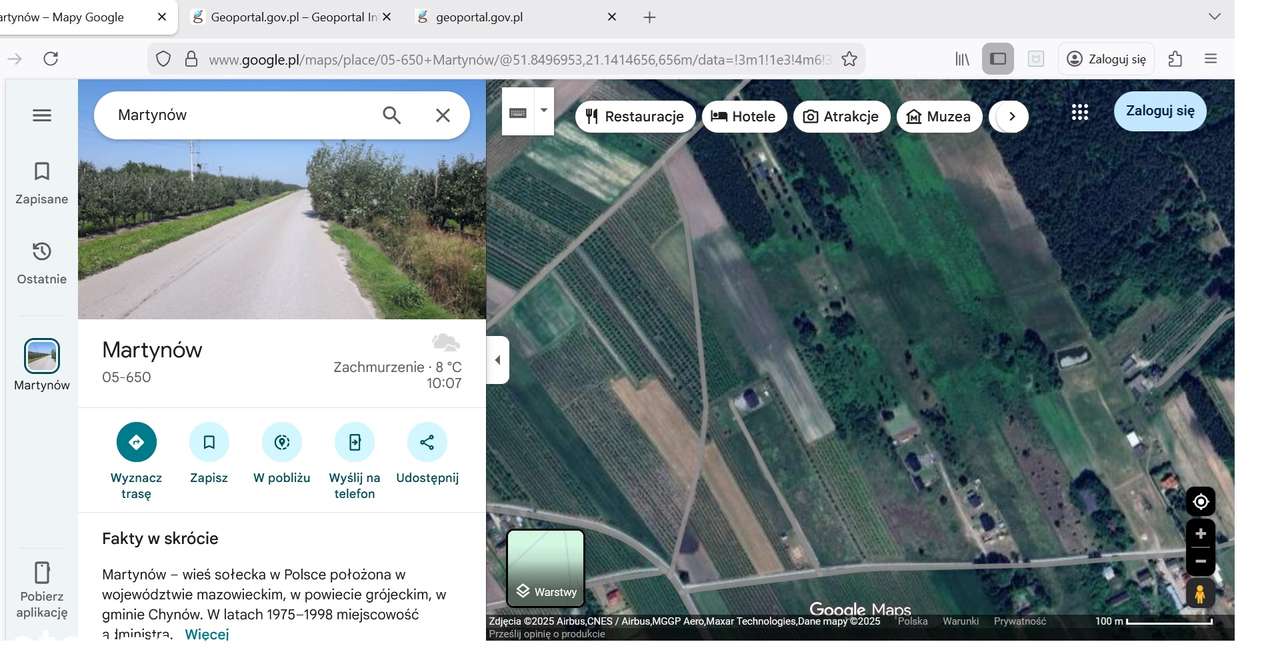Click show my location button
This screenshot has height=672, width=1280.
(x=1201, y=502)
